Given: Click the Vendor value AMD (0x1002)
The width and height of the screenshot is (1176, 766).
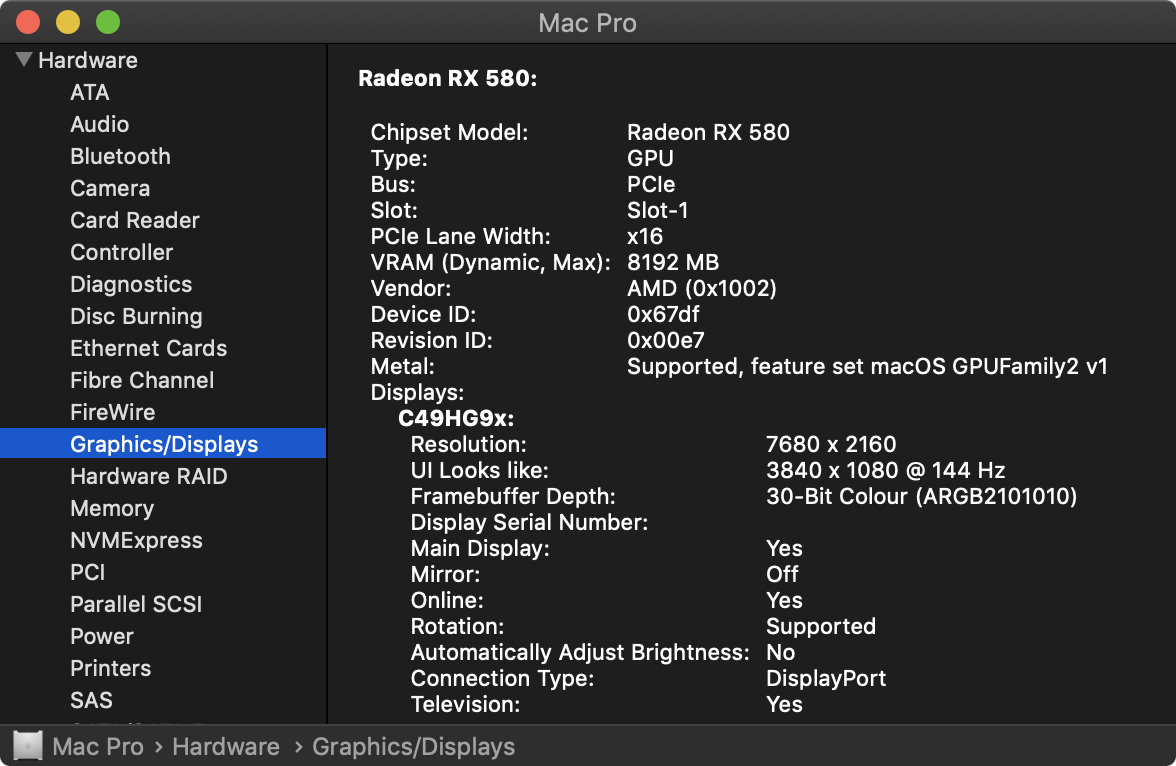Looking at the screenshot, I should click(x=702, y=288).
